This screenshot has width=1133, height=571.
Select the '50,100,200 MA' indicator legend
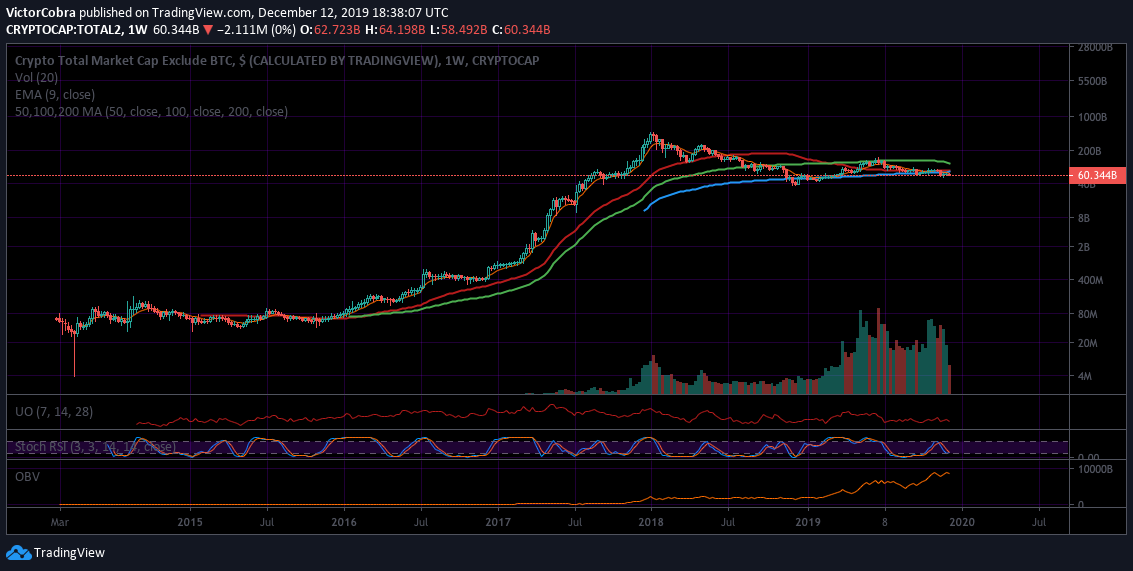coord(152,112)
